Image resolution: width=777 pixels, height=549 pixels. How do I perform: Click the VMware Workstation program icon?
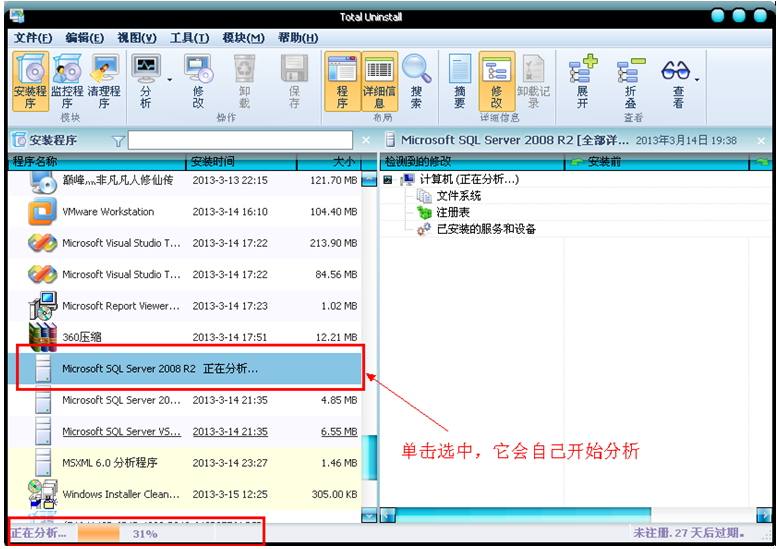tap(42, 212)
